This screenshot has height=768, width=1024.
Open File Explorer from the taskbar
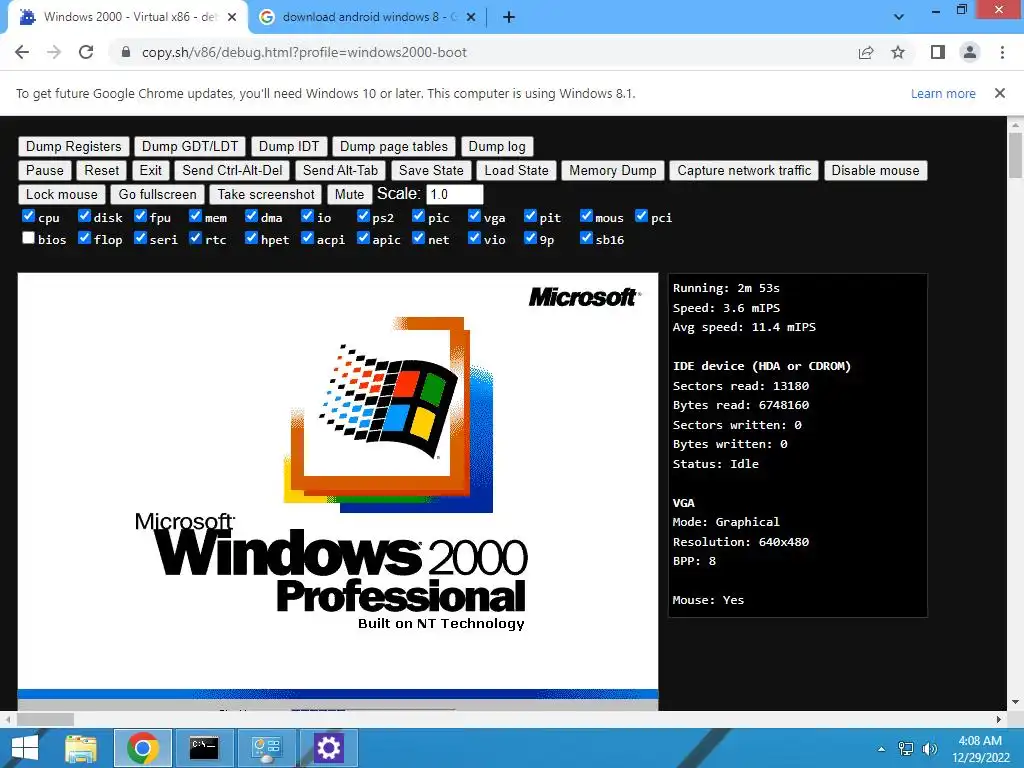pos(81,748)
